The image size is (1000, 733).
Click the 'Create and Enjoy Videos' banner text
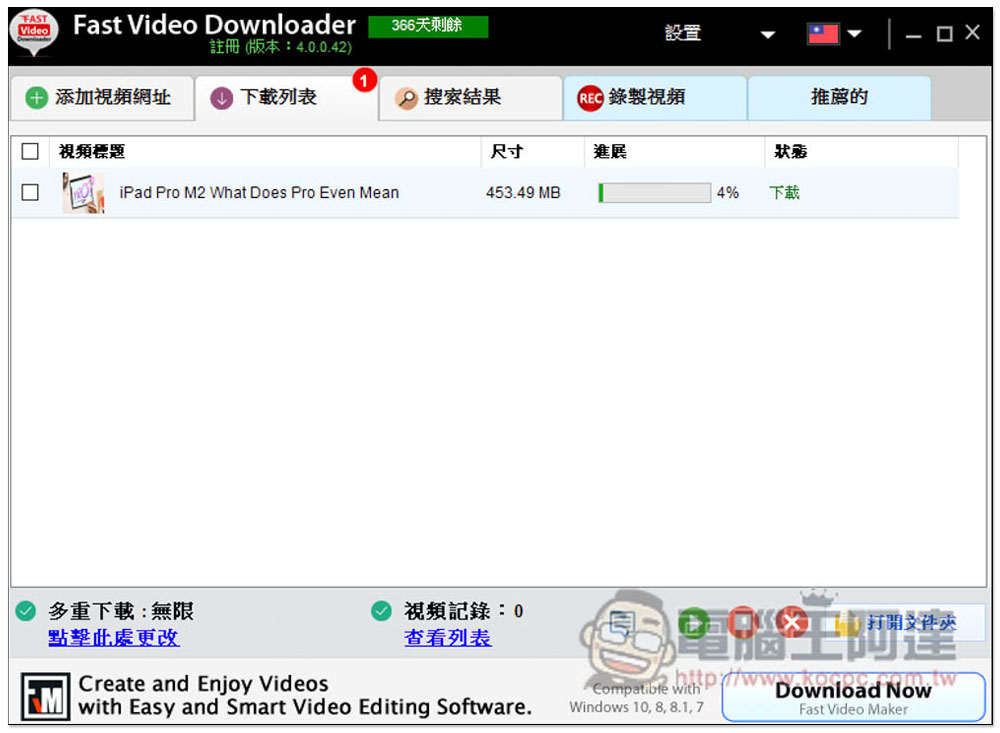tap(203, 684)
